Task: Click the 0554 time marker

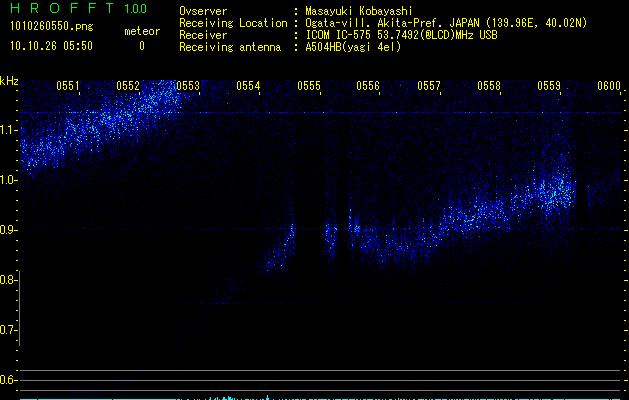Action: pos(248,86)
